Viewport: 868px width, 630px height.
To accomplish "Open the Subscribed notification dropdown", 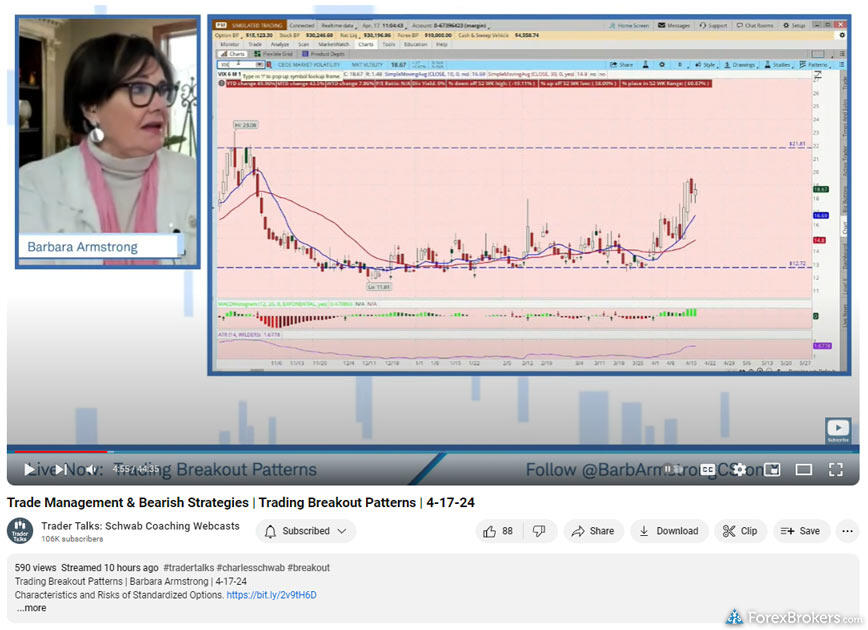I will pos(306,531).
